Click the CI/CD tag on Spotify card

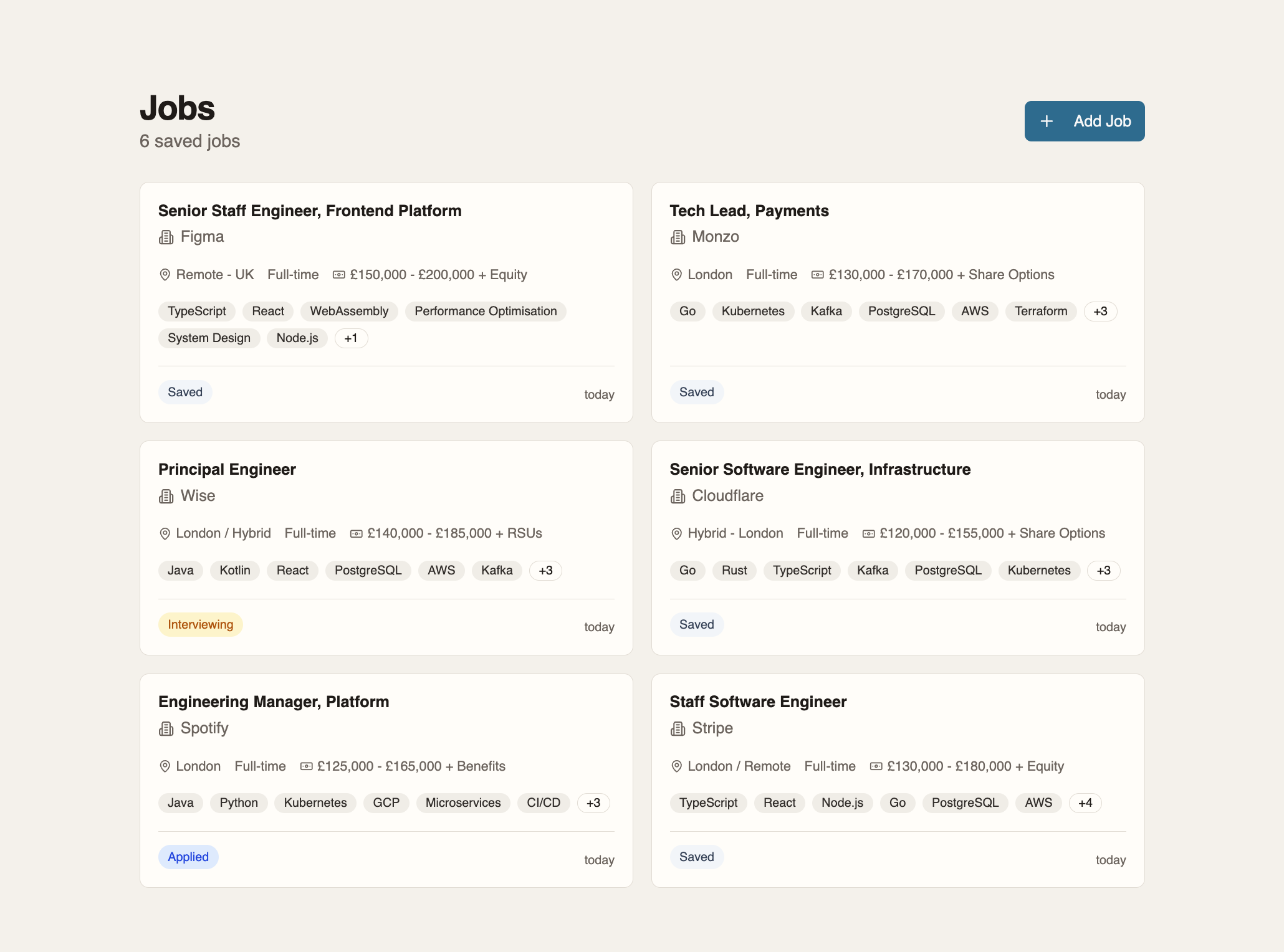[544, 803]
